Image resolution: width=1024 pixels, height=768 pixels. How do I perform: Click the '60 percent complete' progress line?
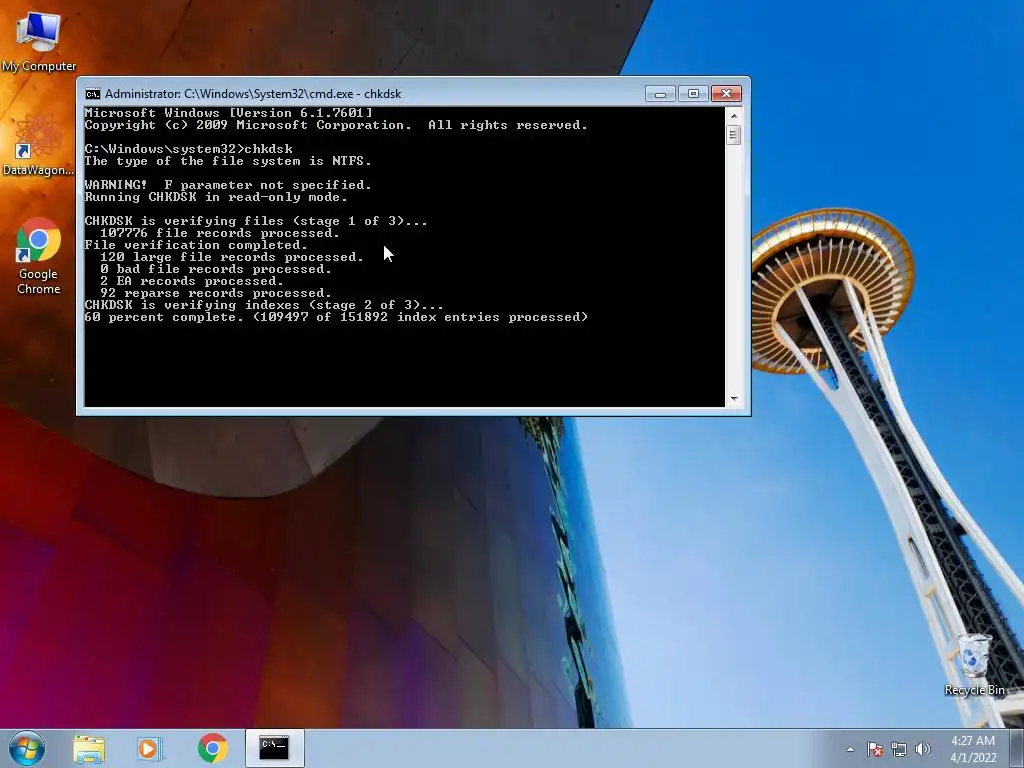[x=336, y=317]
